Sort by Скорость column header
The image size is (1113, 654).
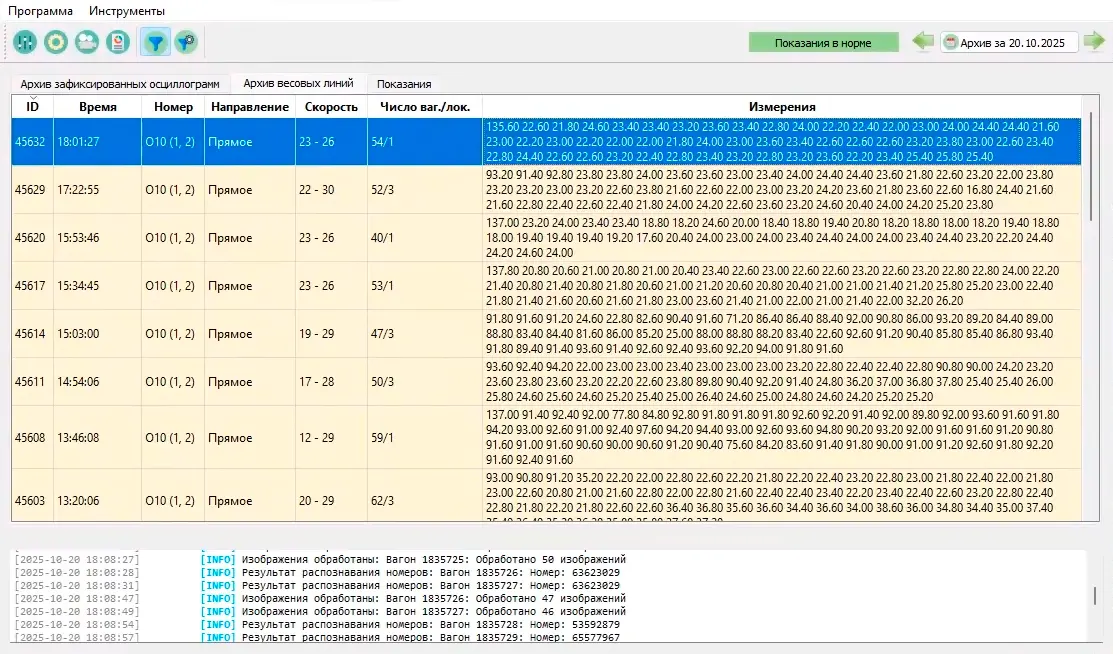(x=331, y=107)
